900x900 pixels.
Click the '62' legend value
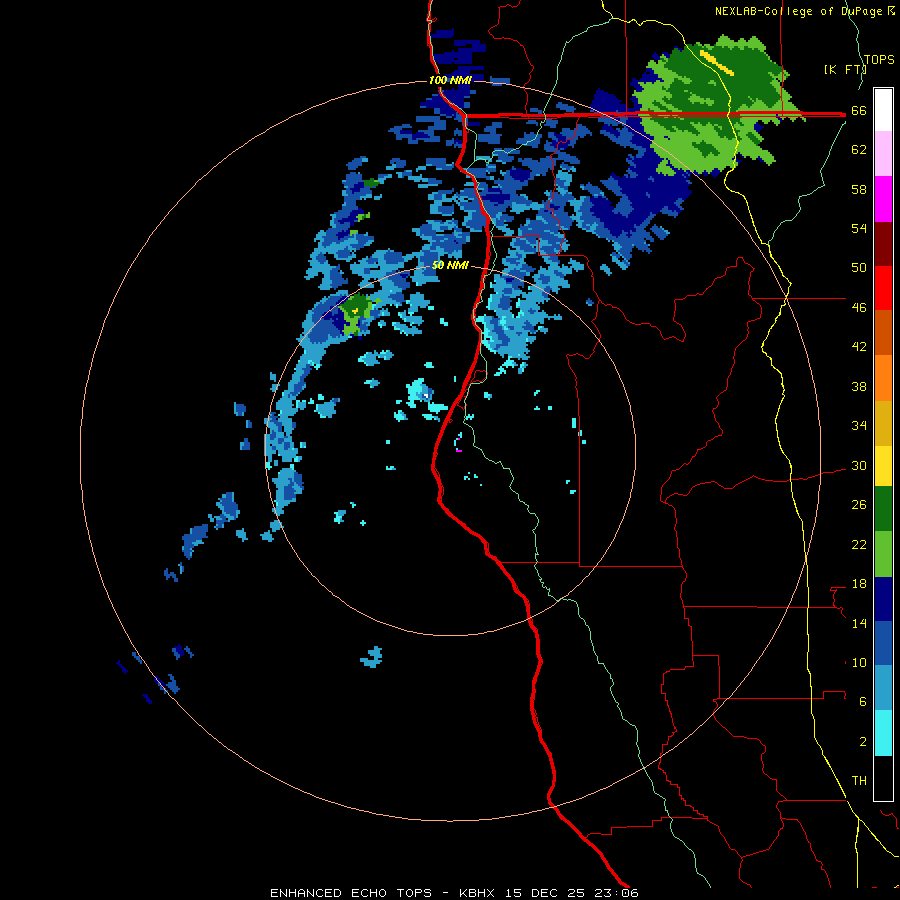(859, 150)
